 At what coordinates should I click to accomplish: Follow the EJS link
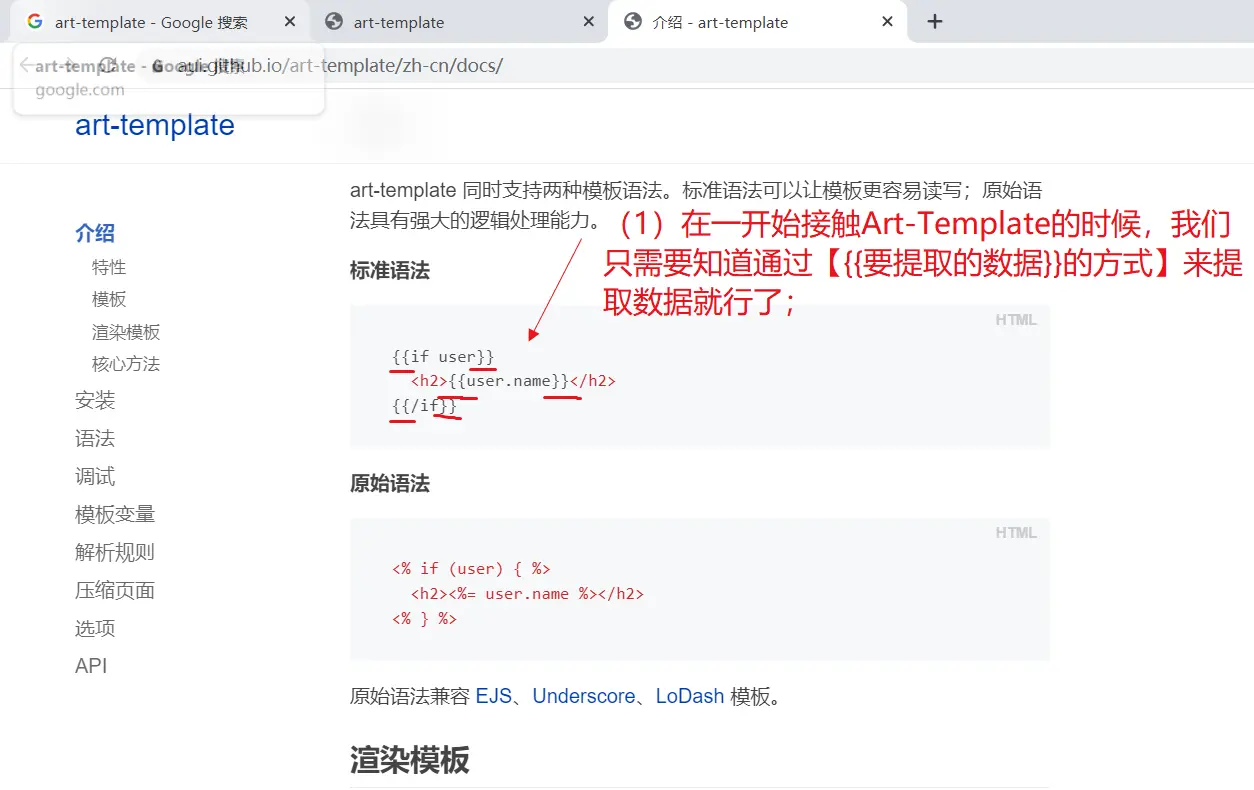click(x=493, y=696)
